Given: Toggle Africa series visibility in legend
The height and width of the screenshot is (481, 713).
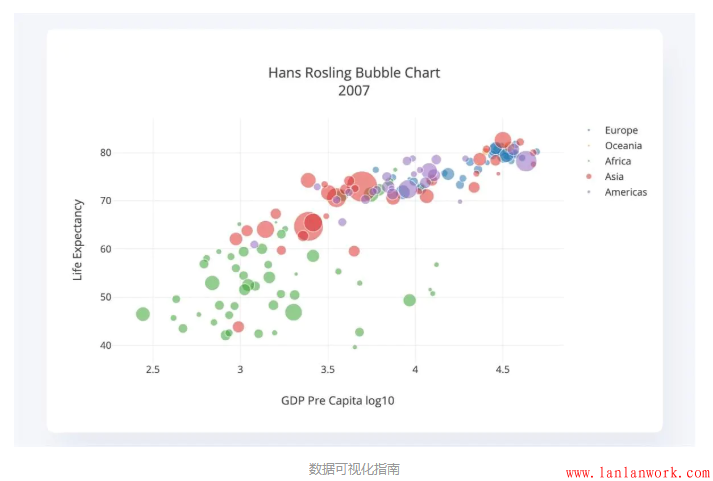Looking at the screenshot, I should (x=617, y=161).
